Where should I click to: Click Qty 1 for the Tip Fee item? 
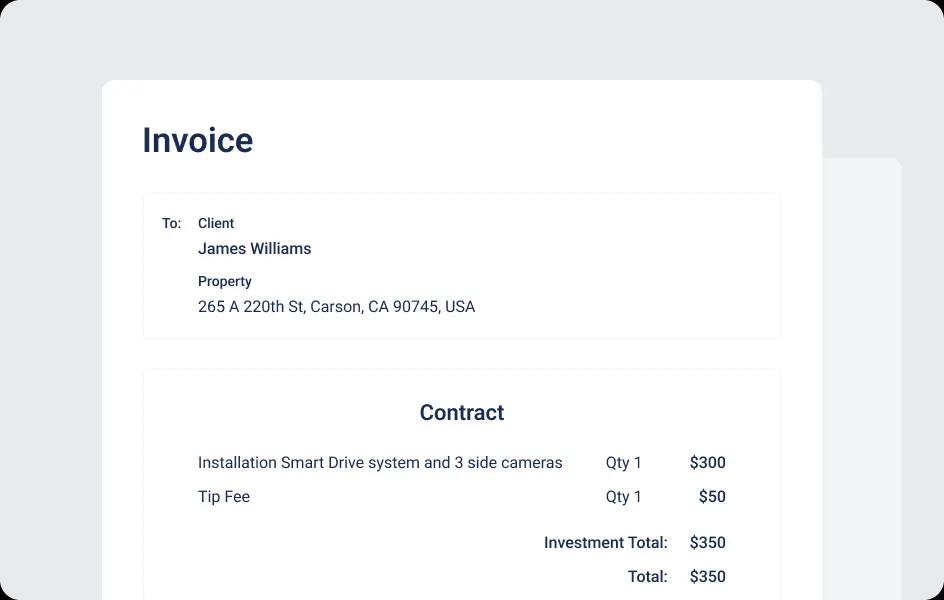tap(624, 496)
